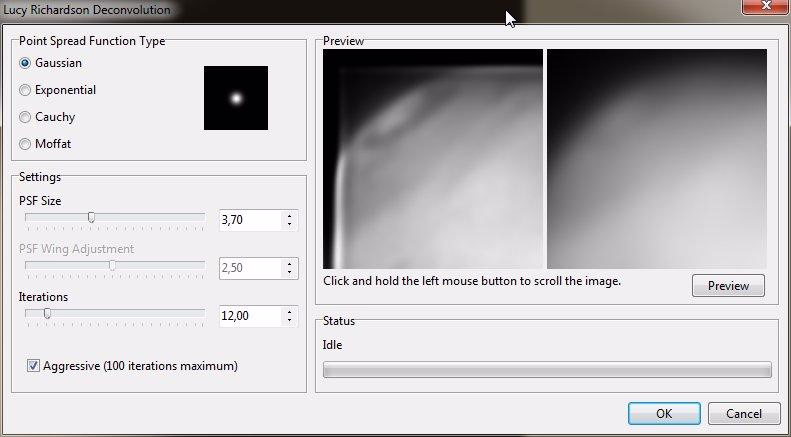This screenshot has width=791, height=437.
Task: Decrease PSF Size with down arrow
Action: point(290,224)
